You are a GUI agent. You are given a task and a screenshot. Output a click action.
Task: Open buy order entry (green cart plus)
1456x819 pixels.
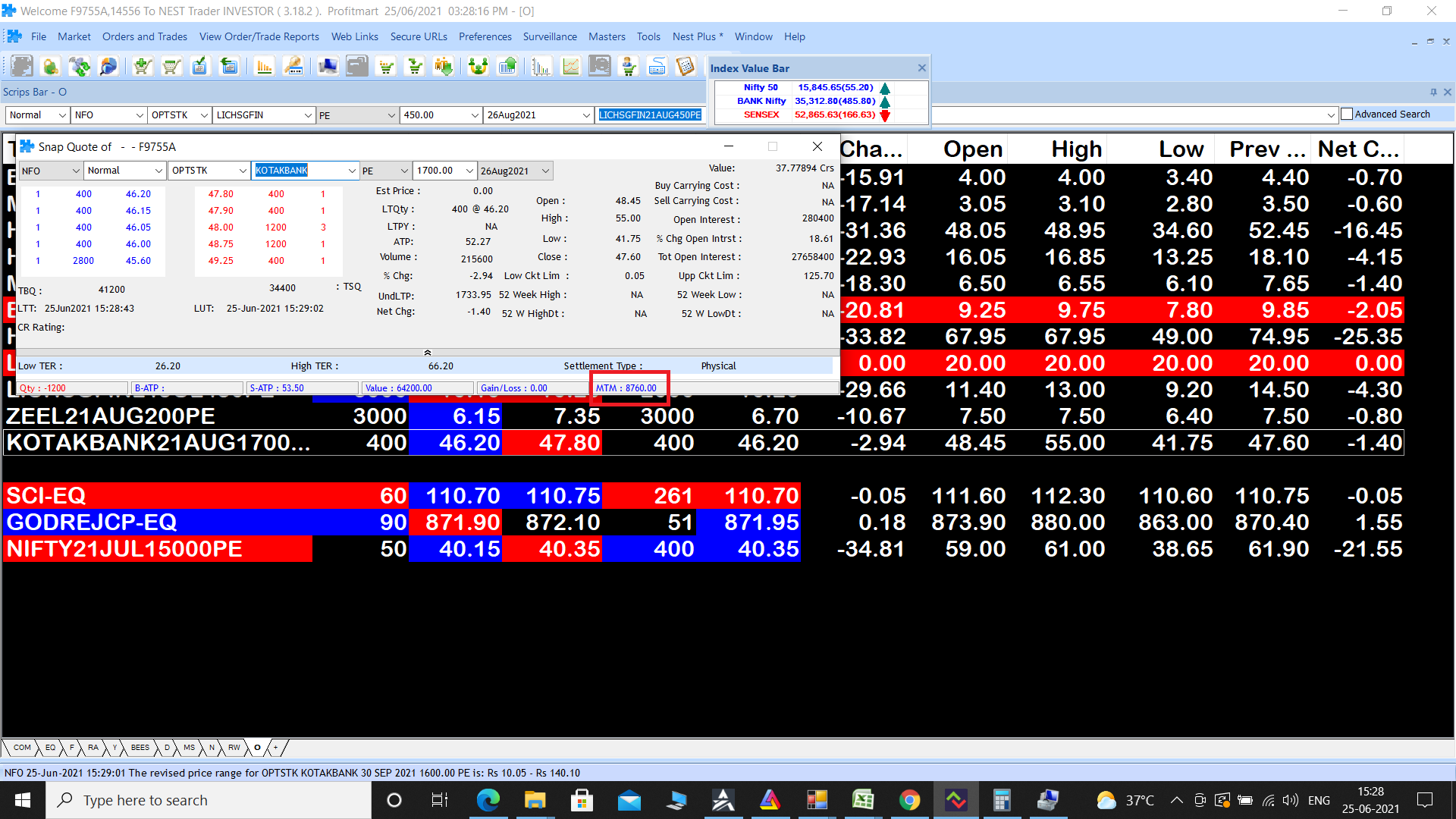point(142,67)
